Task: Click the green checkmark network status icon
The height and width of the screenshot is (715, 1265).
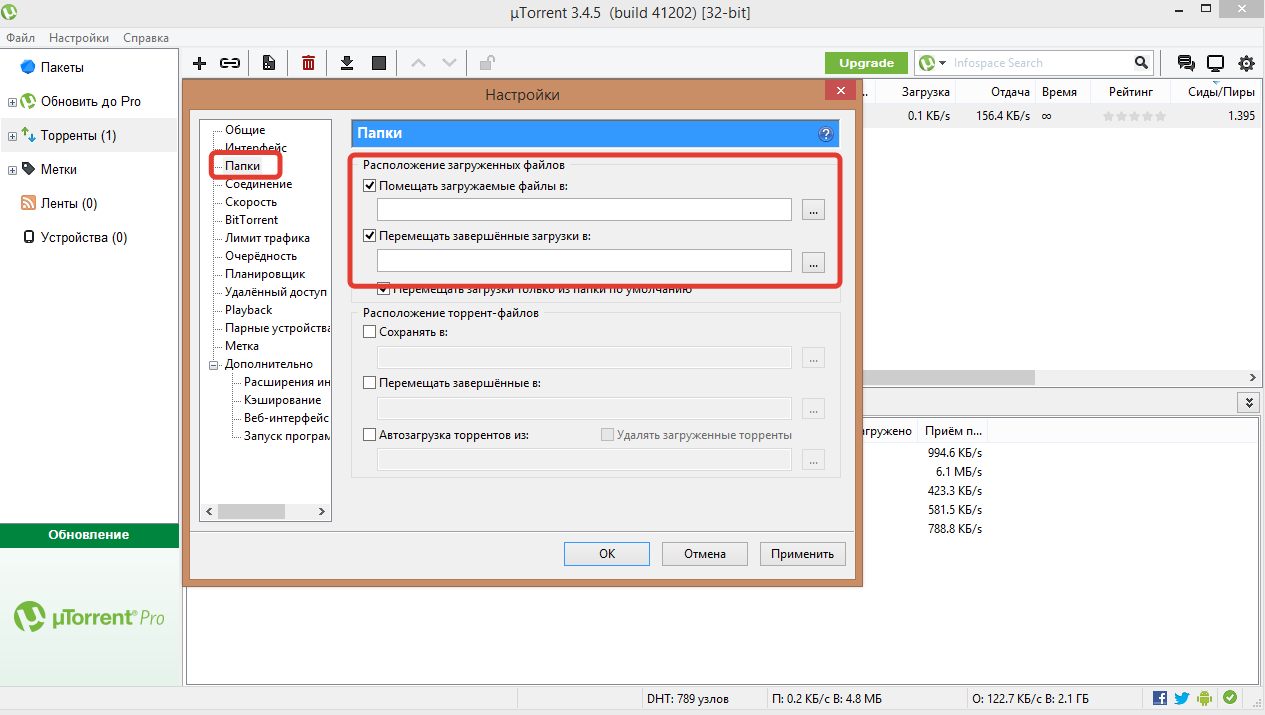Action: [1230, 698]
